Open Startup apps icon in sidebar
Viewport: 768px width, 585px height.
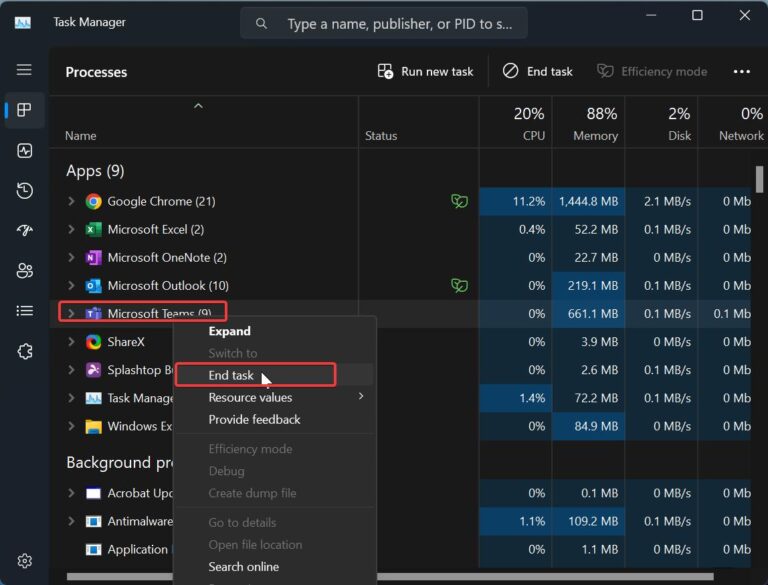pyautogui.click(x=24, y=230)
